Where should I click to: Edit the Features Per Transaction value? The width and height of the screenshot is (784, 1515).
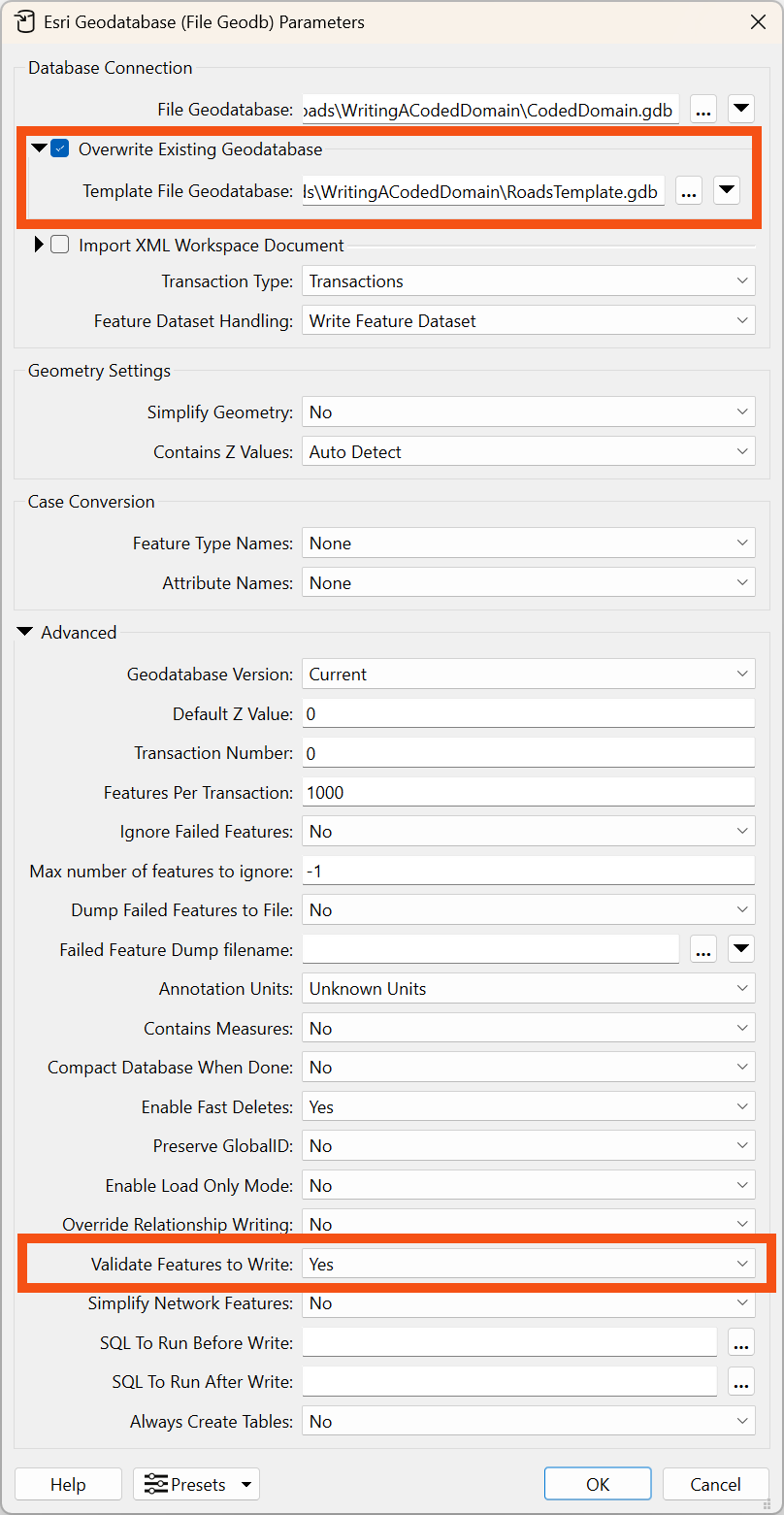pyautogui.click(x=529, y=791)
